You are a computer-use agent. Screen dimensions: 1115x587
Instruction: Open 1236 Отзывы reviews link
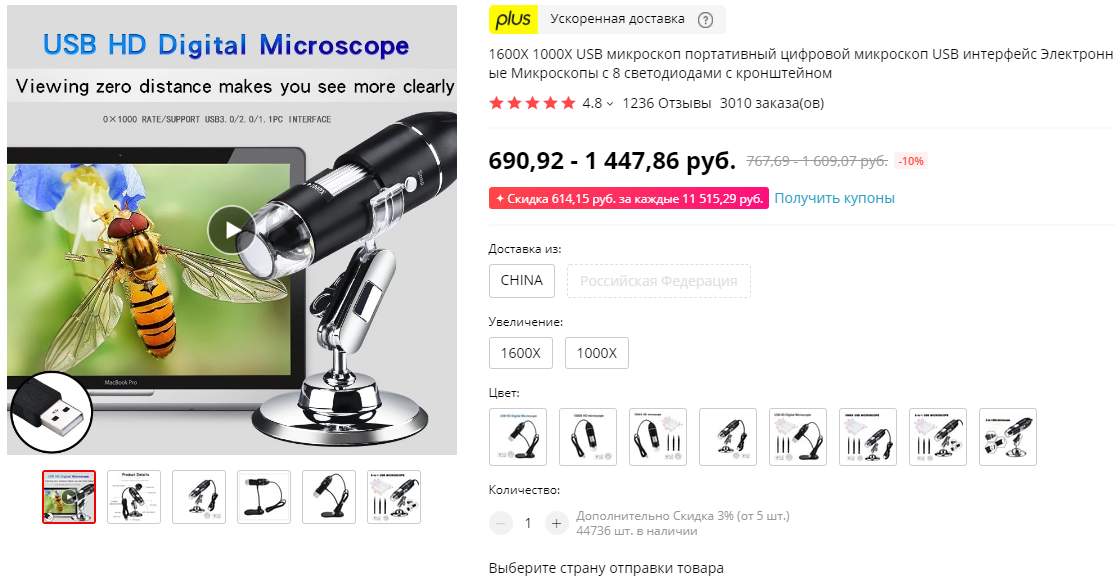(666, 103)
